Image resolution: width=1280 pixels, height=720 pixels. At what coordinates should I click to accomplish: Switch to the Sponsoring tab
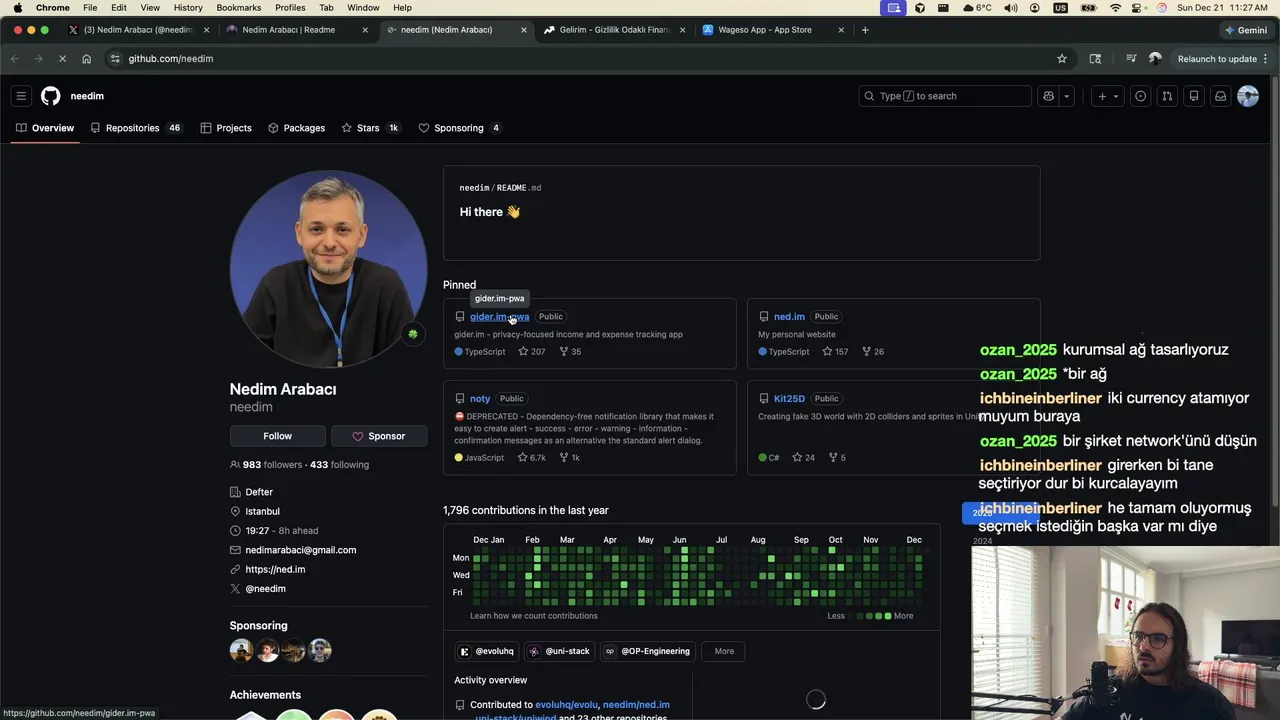pyautogui.click(x=460, y=128)
